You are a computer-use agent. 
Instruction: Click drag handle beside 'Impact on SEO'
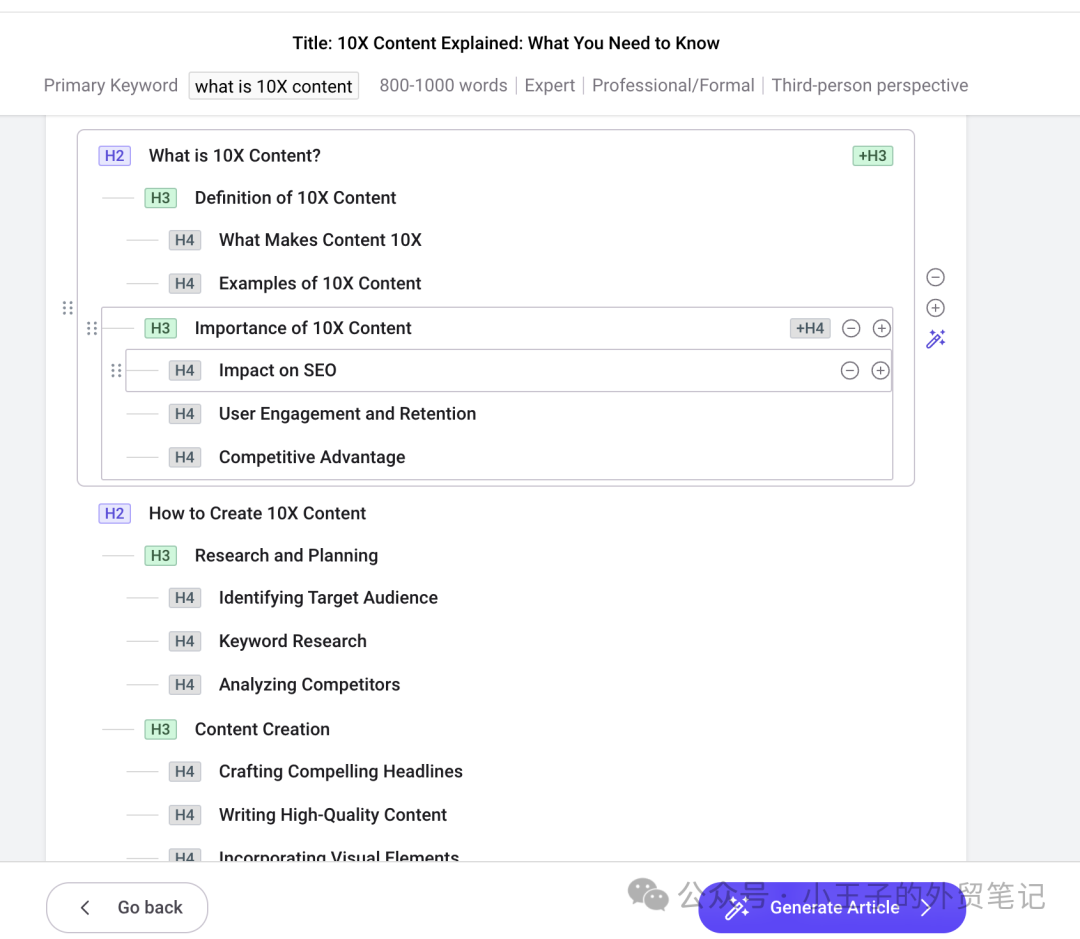116,371
